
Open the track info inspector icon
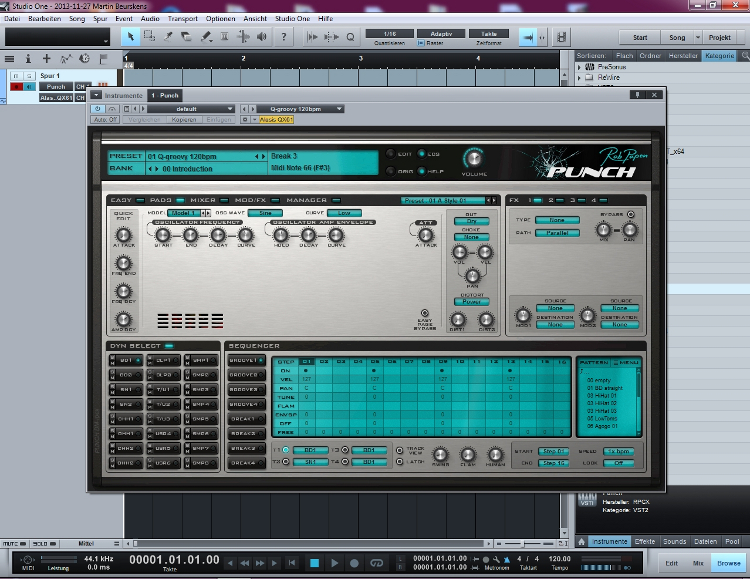point(28,59)
